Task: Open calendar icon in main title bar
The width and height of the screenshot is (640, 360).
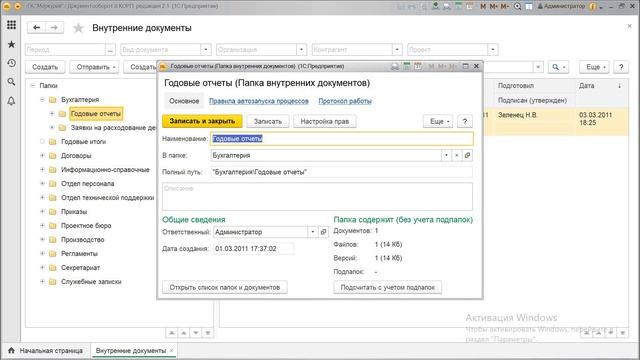Action: pos(470,6)
